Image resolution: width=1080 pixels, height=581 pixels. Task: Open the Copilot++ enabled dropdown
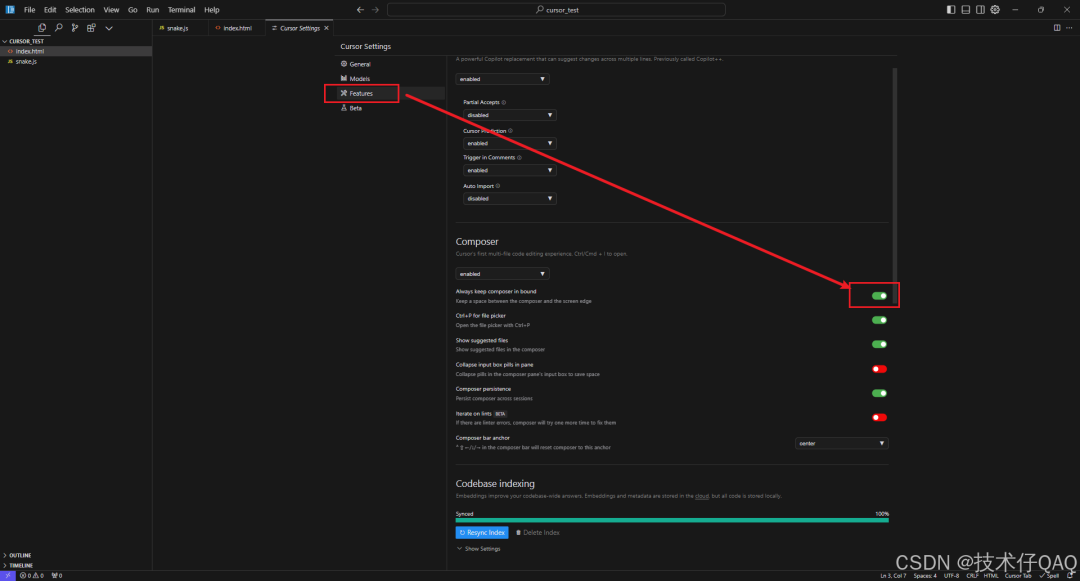[502, 79]
